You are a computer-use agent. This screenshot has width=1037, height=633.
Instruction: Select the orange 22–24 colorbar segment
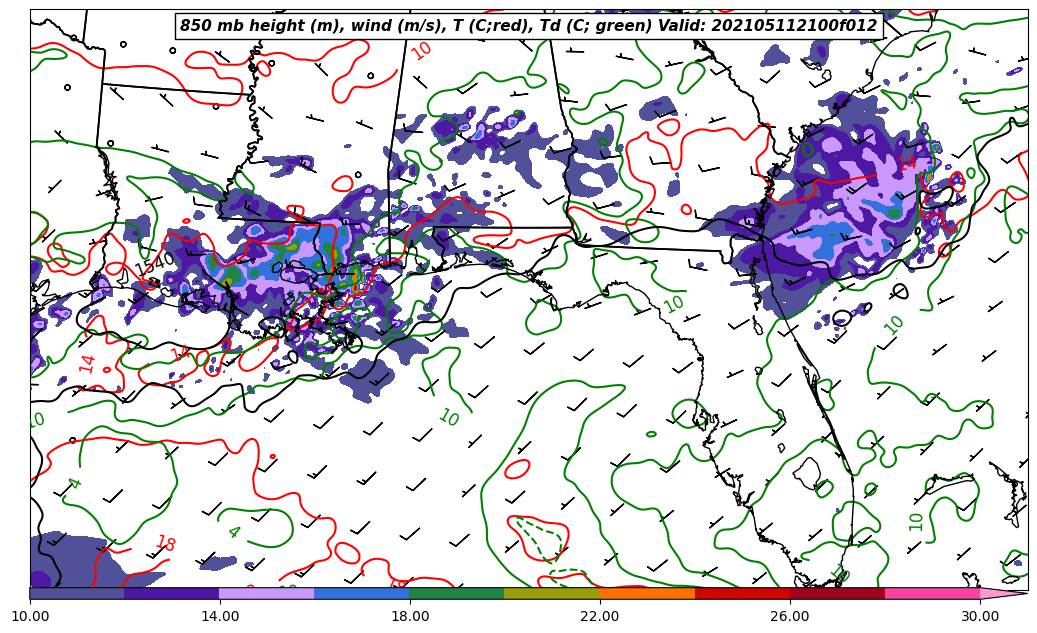coord(647,593)
